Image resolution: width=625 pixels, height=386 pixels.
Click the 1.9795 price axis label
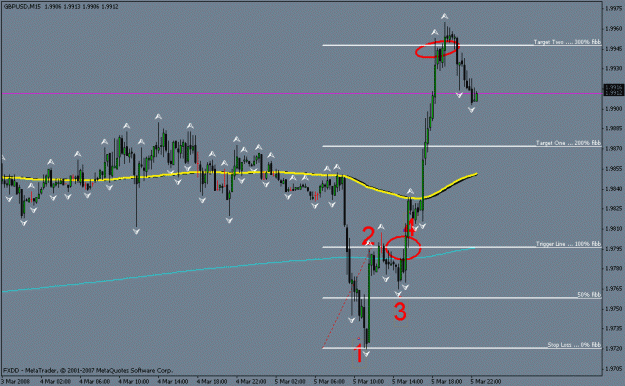point(613,248)
